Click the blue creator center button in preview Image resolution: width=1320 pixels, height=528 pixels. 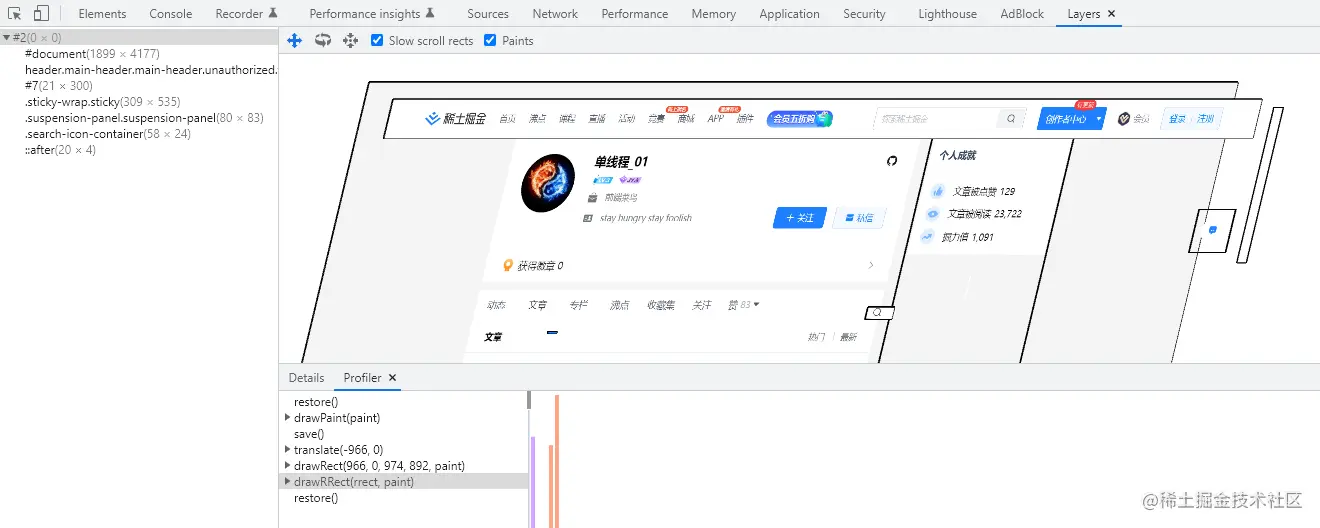tap(1071, 119)
